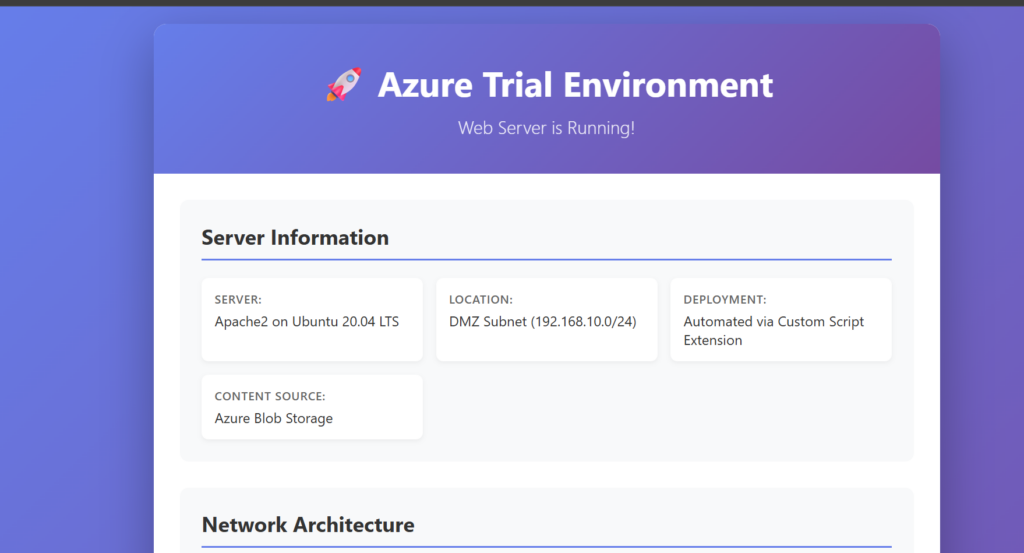This screenshot has width=1024, height=553.
Task: Click the LOCATION: label
Action: (481, 299)
